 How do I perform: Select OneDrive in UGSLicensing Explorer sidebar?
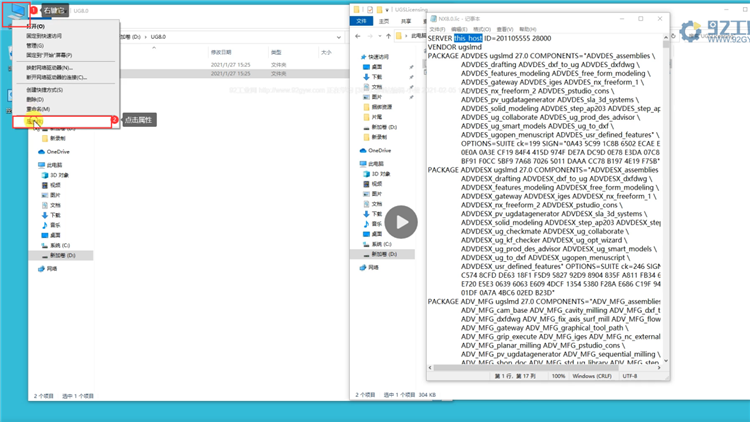point(375,150)
